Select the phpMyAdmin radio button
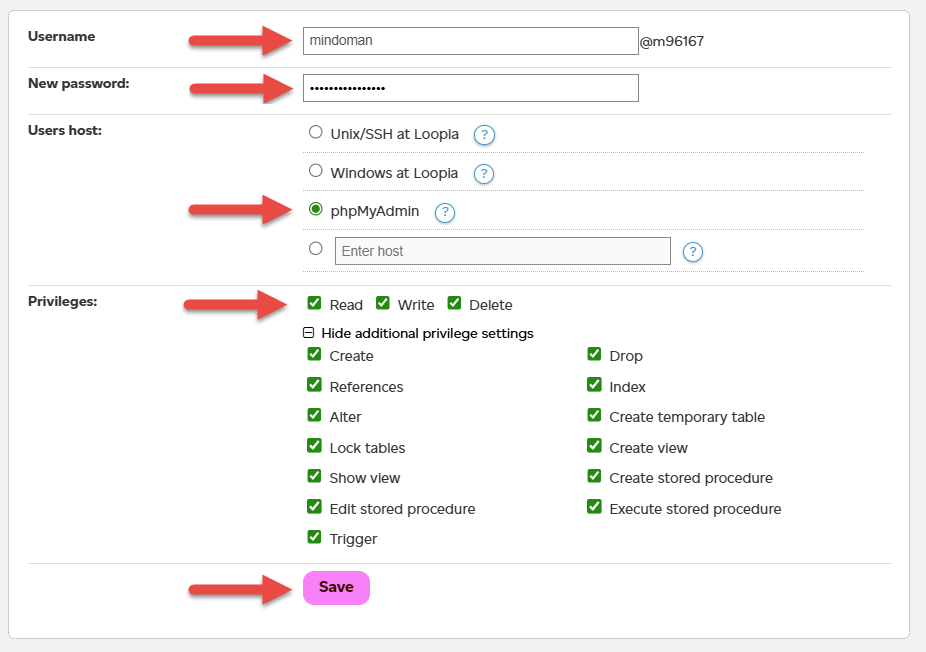The height and width of the screenshot is (652, 926). click(x=316, y=210)
